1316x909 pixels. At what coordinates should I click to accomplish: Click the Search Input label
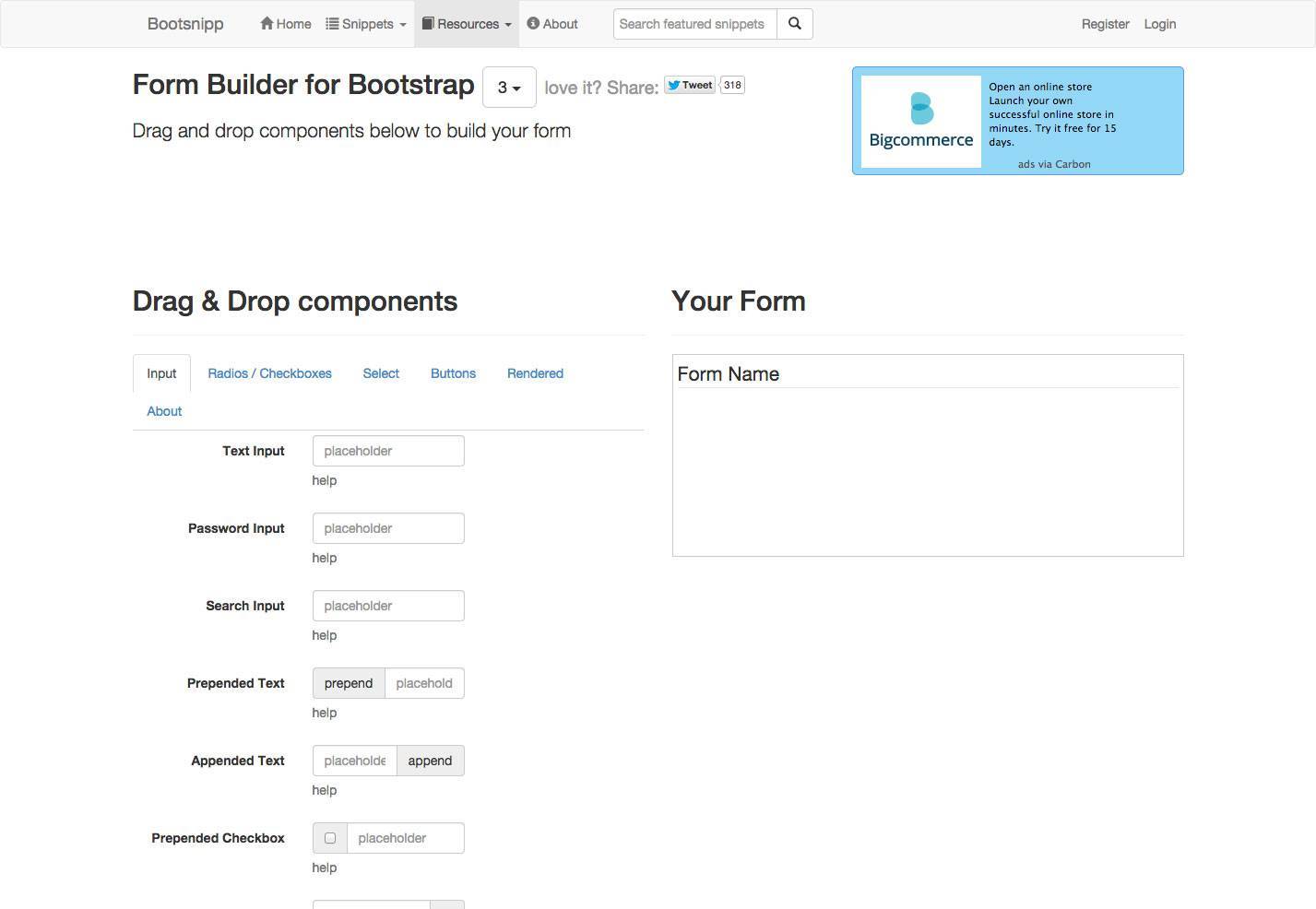point(244,606)
